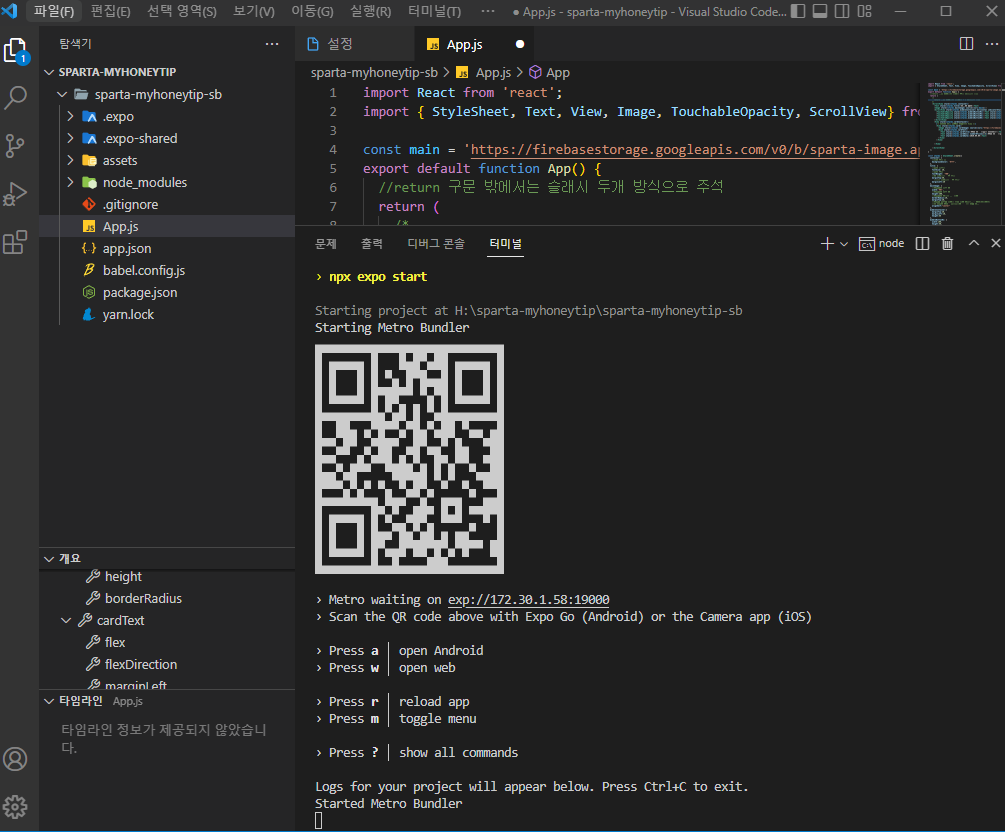Viewport: 1005px width, 832px height.
Task: Open the 선택 영역(S) menu
Action: 181,11
